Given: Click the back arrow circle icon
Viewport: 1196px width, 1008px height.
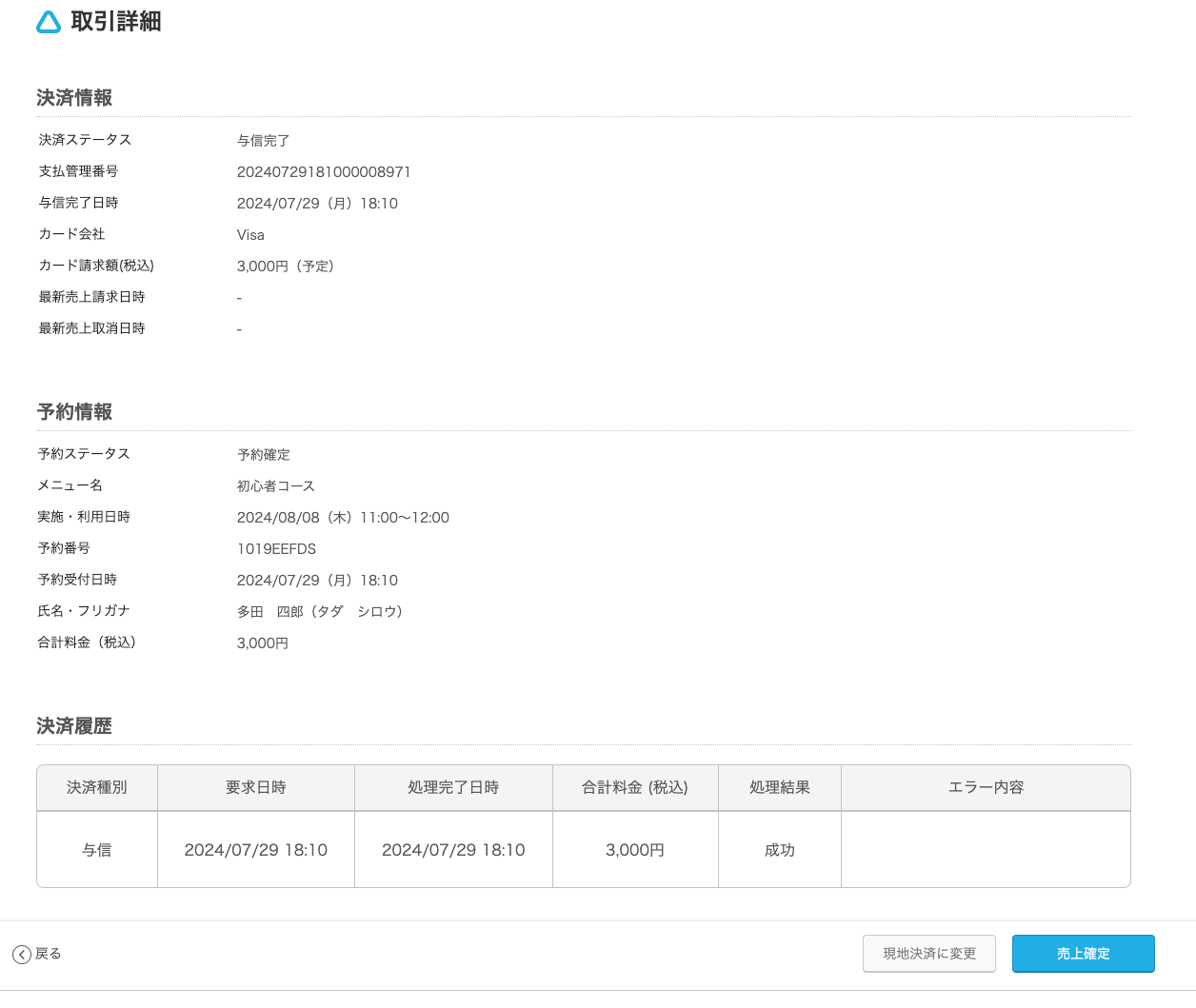Looking at the screenshot, I should coord(22,955).
